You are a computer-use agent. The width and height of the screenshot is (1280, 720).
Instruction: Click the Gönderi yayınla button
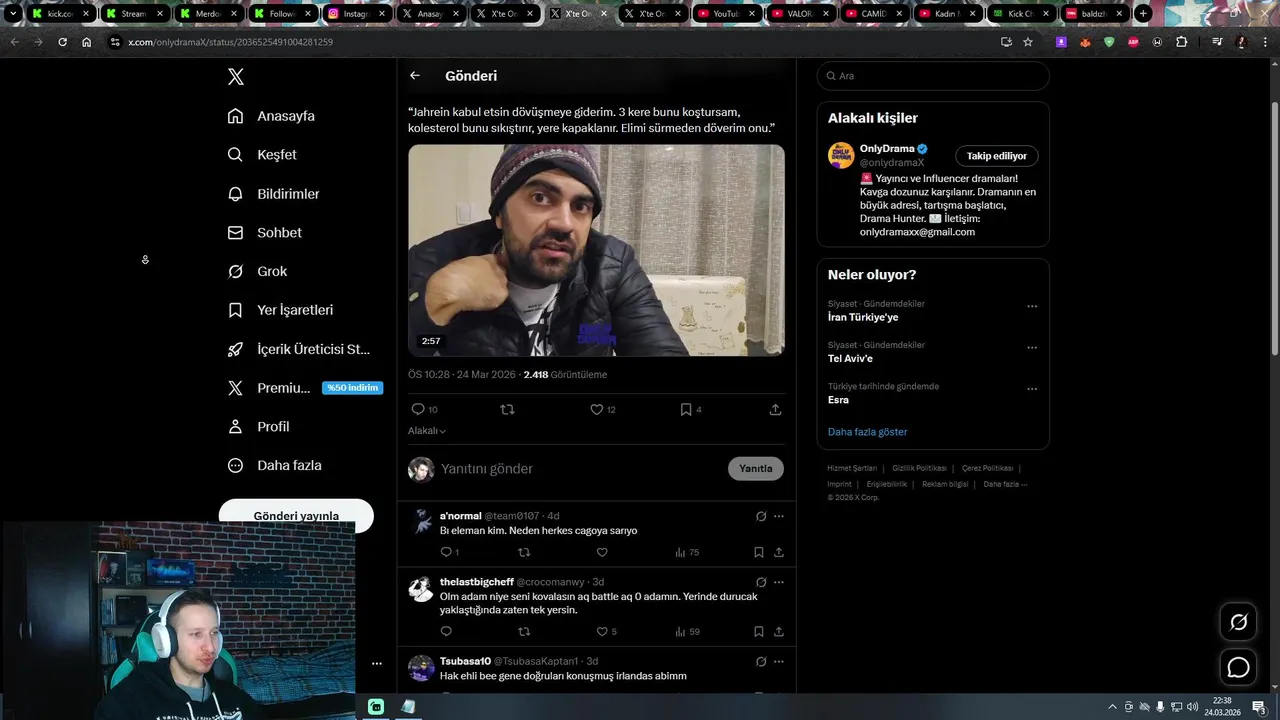296,515
